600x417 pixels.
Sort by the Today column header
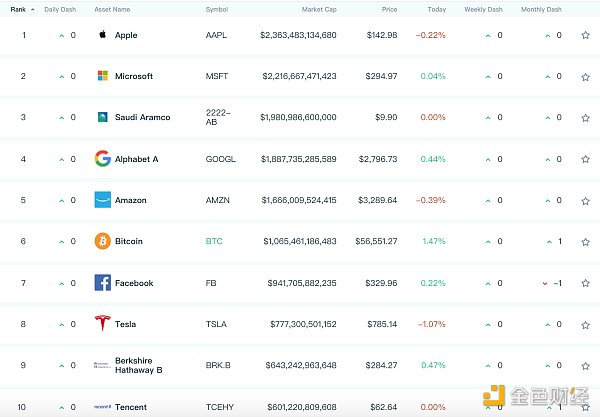coord(437,9)
